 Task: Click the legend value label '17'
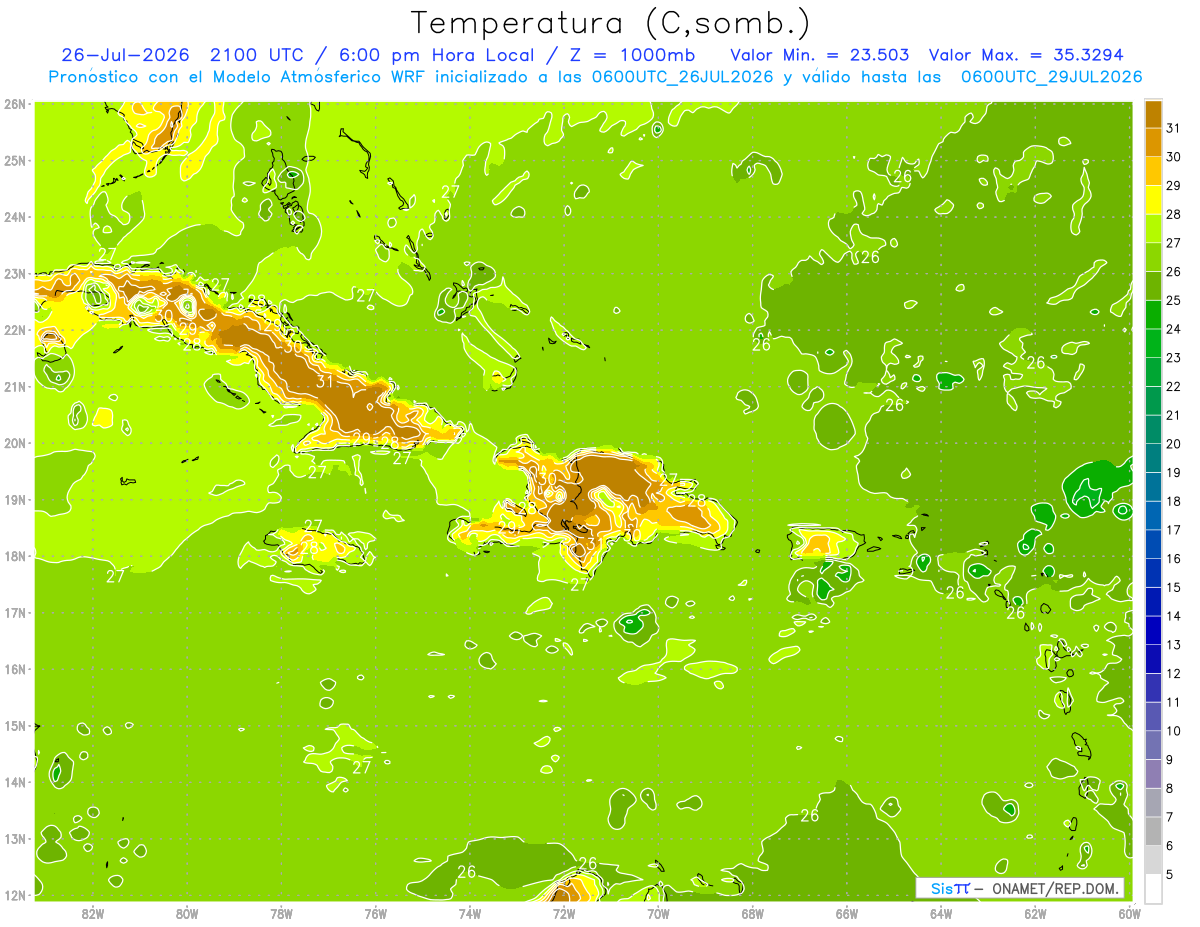(x=1174, y=530)
